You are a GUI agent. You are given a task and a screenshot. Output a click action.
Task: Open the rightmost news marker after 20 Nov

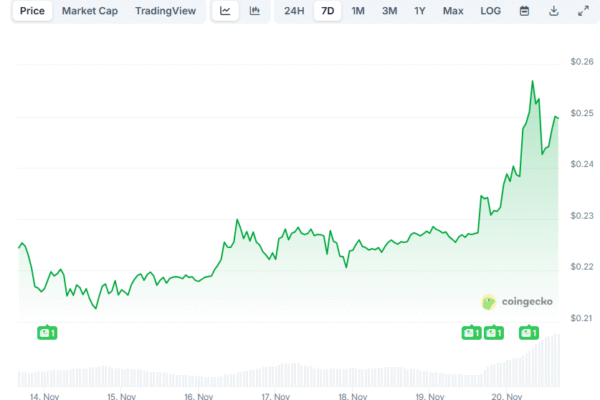coord(528,332)
